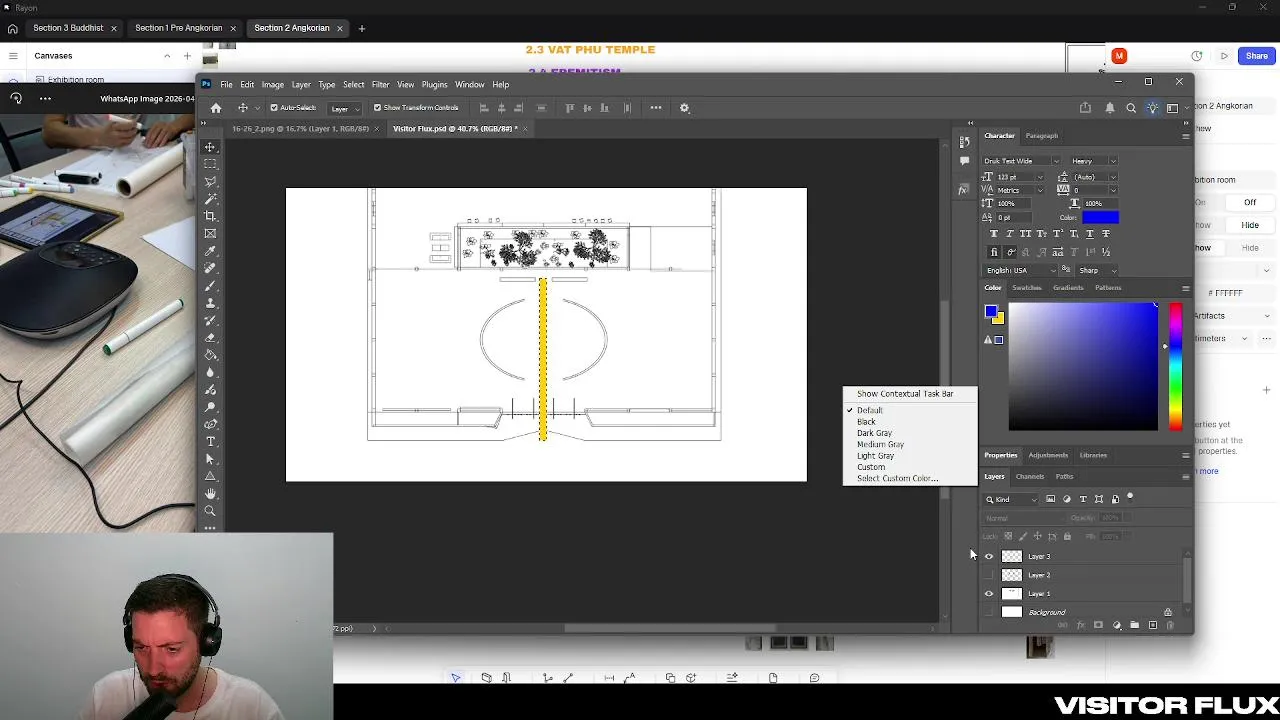Filter layers by type (T) layers
This screenshot has height=720, width=1280.
(x=1082, y=499)
